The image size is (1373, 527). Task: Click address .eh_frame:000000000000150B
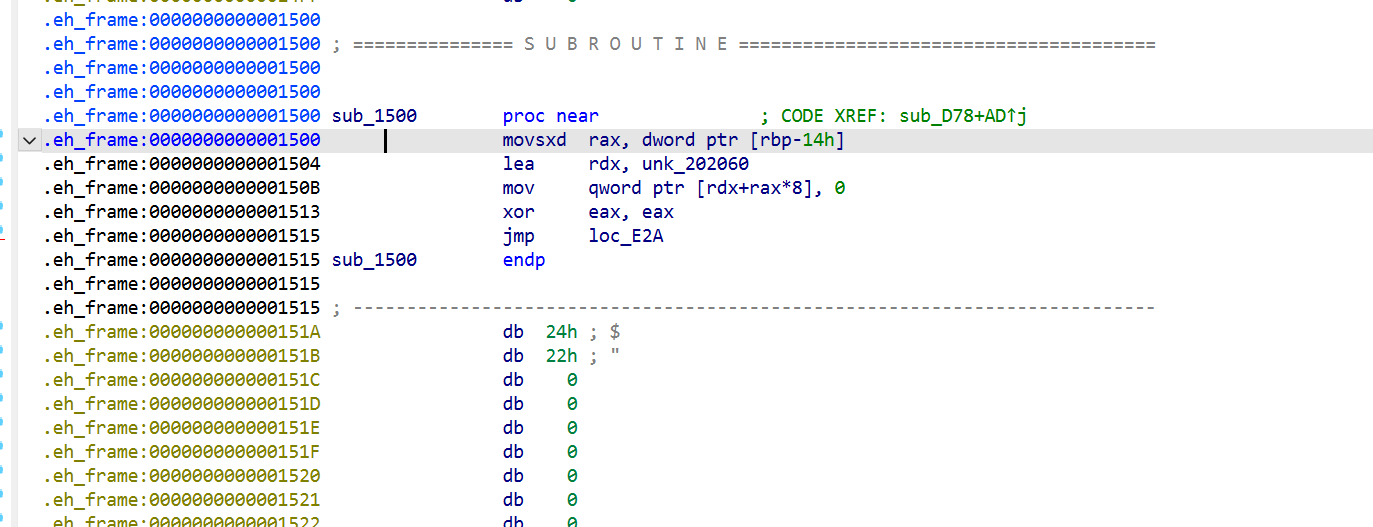click(x=182, y=188)
